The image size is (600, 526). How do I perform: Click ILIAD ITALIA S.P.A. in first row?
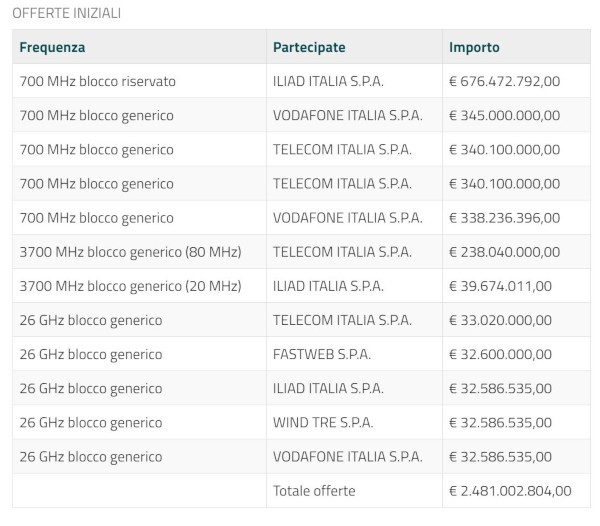click(x=327, y=81)
